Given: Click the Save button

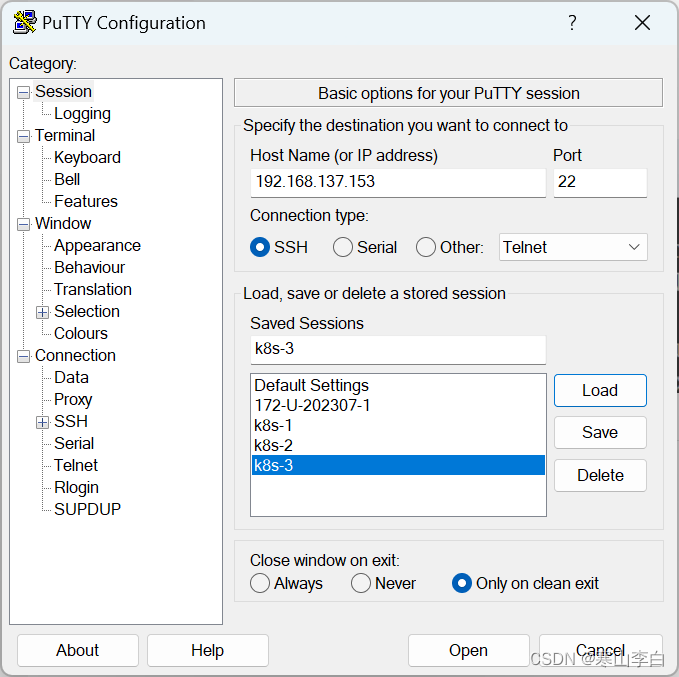Looking at the screenshot, I should click(x=600, y=432).
